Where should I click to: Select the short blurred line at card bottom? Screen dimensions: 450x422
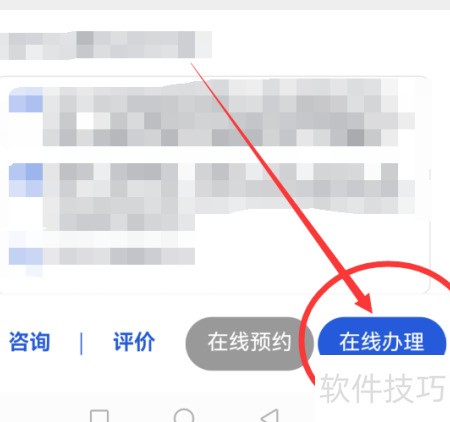point(119,256)
